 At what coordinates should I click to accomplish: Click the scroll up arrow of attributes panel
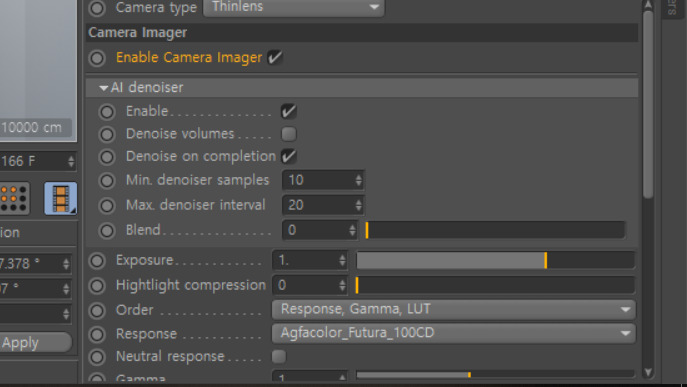[x=648, y=5]
